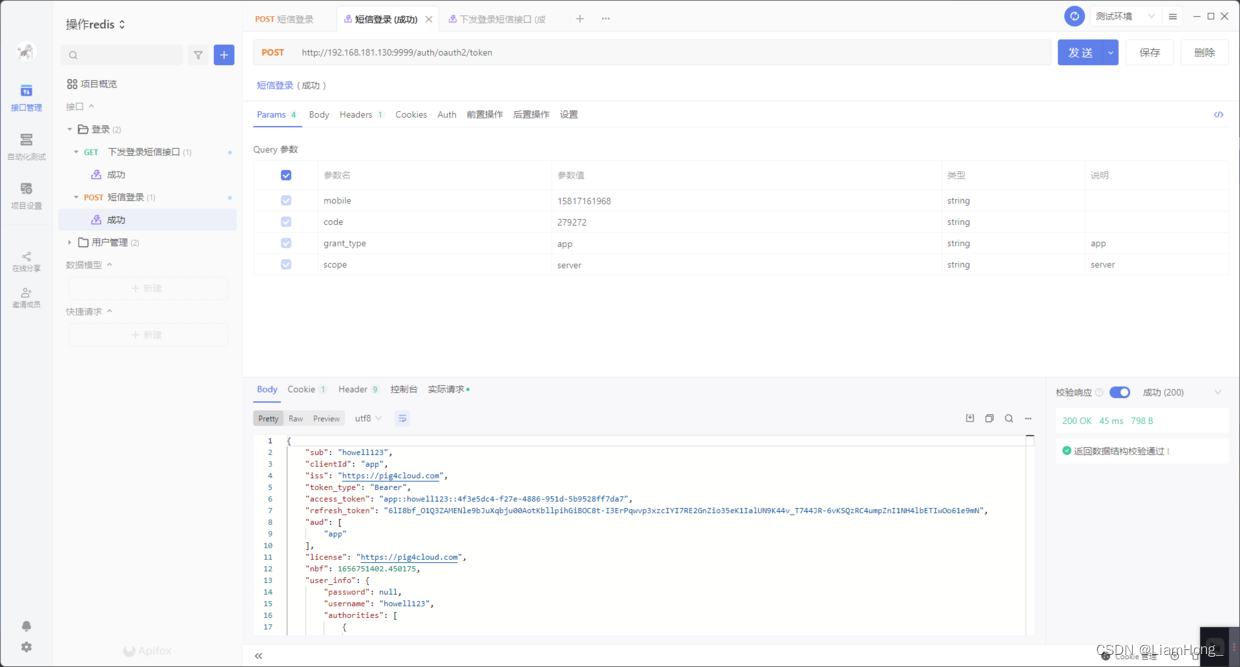Click the request URL input field
Screen dimensions: 1240x667
click(670, 53)
